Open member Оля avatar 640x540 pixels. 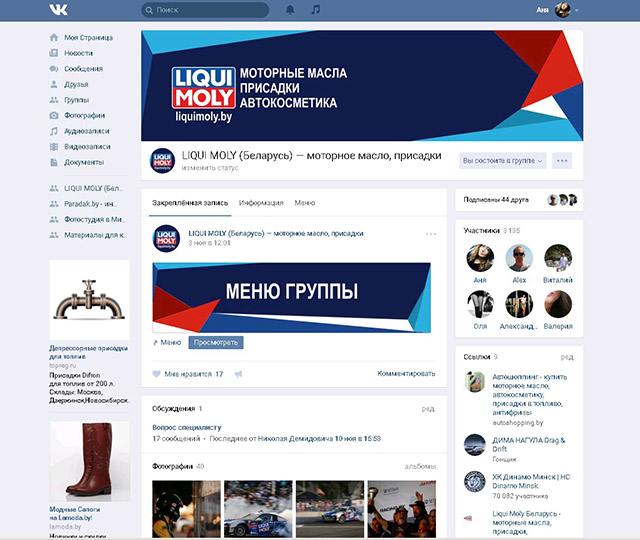480,304
